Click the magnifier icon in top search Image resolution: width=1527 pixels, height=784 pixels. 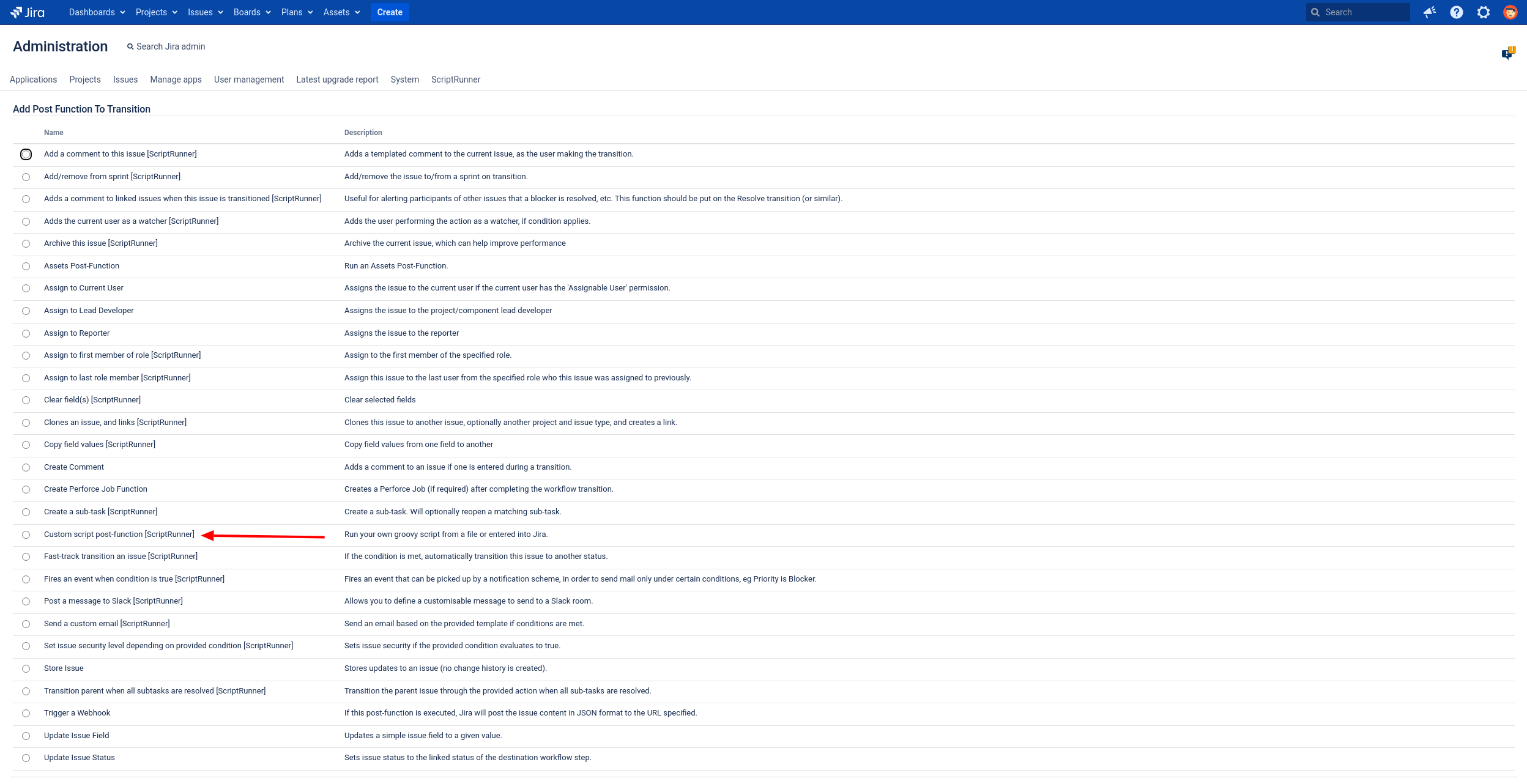coord(1315,12)
